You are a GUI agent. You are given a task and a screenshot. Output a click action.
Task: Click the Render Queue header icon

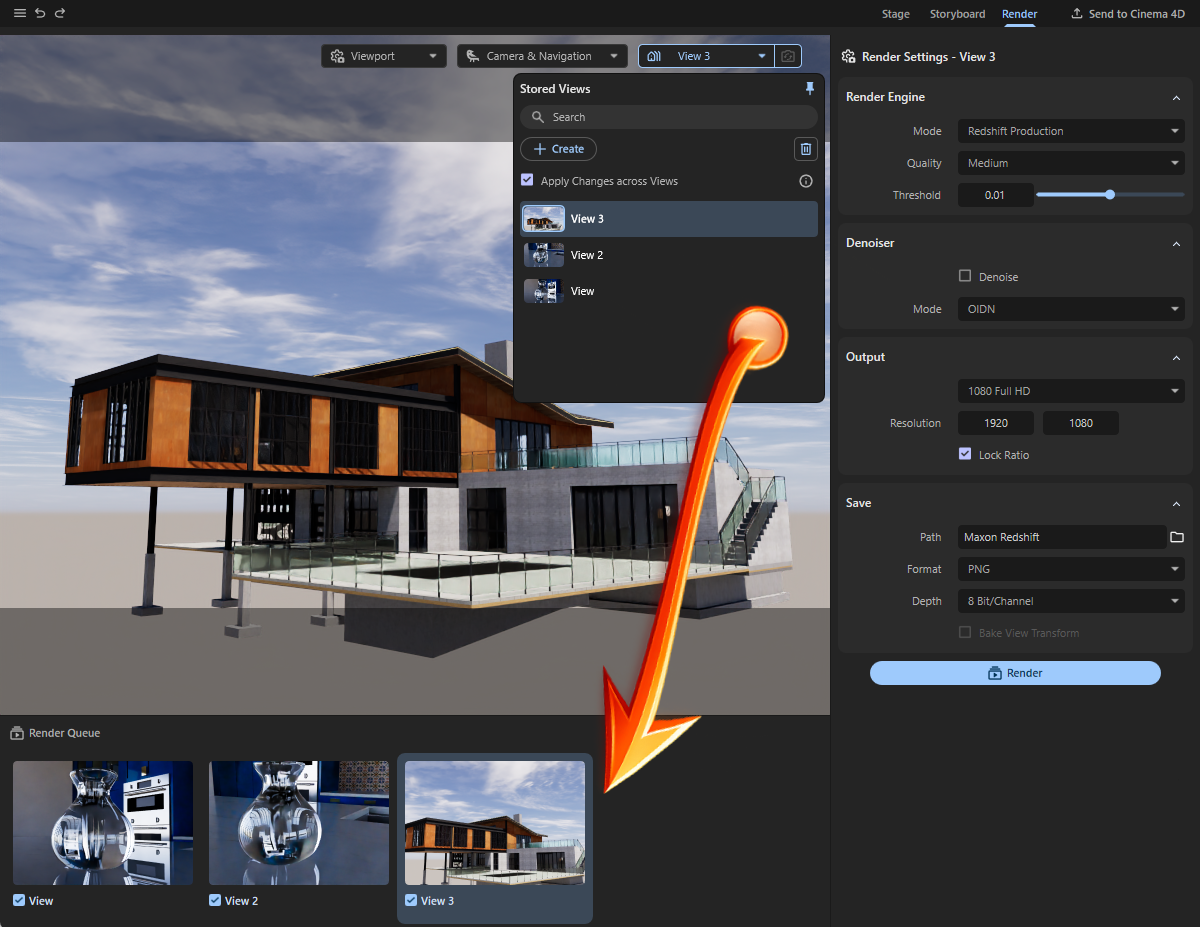(17, 733)
